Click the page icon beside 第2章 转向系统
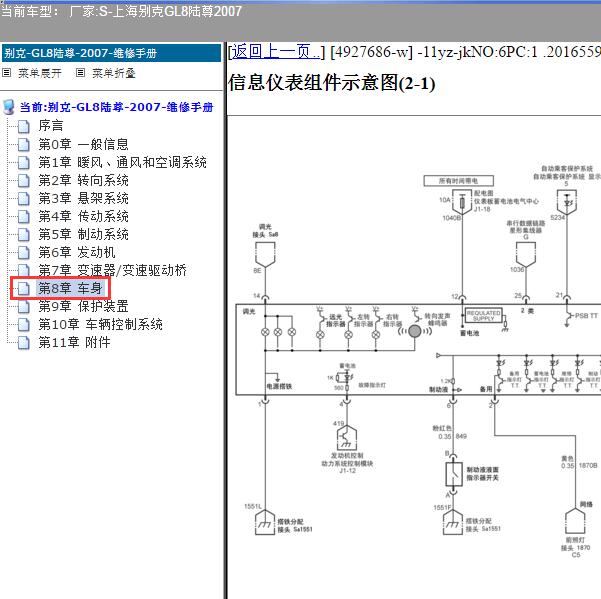The width and height of the screenshot is (601, 599). pyautogui.click(x=24, y=181)
